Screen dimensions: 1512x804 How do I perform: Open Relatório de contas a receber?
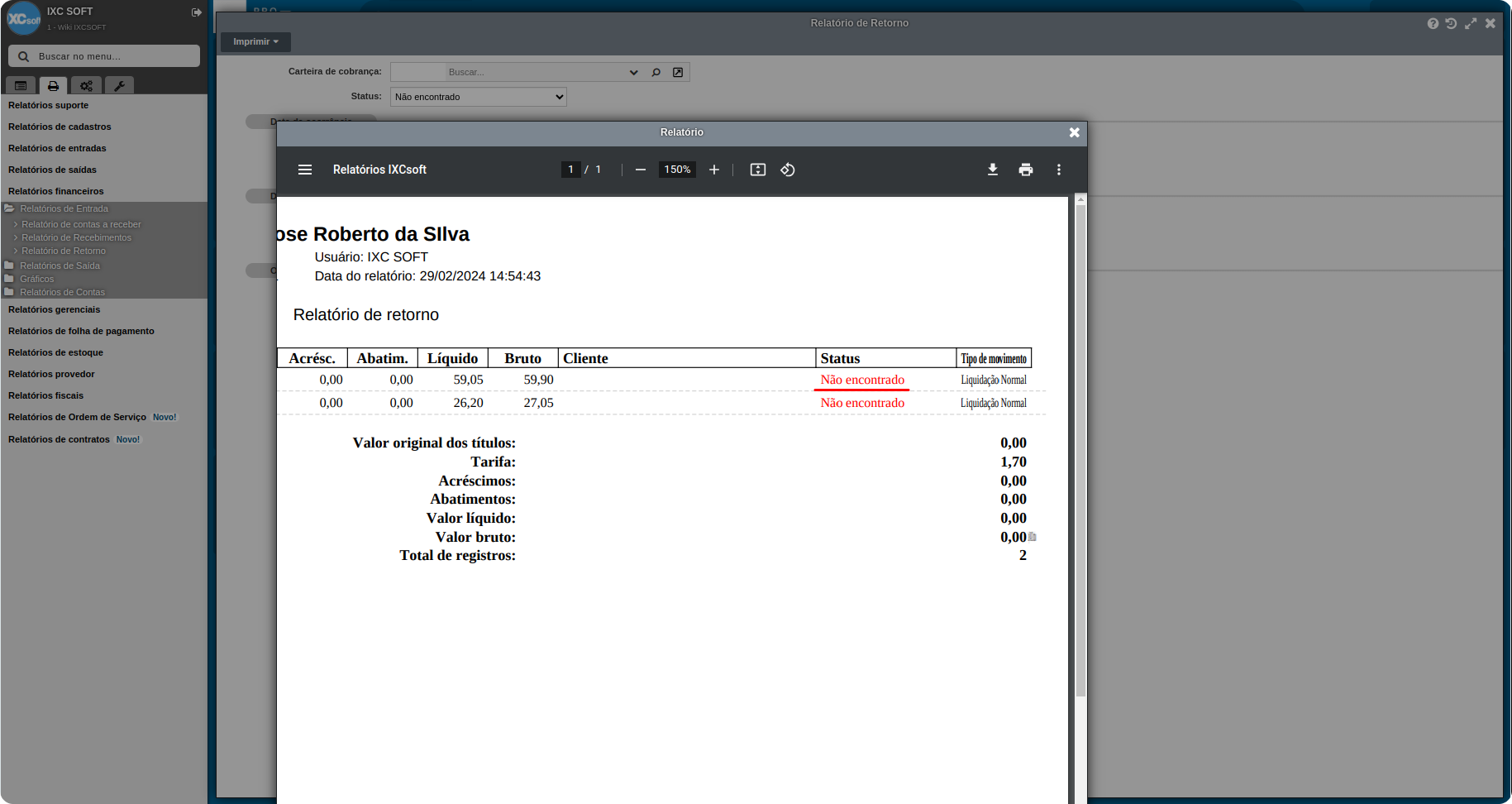tap(81, 224)
